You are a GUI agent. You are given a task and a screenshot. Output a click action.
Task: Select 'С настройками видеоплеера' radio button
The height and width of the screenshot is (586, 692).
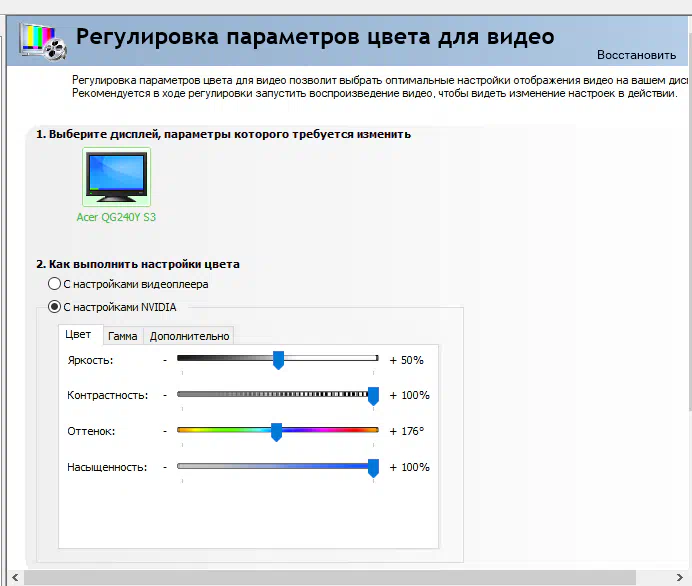pyautogui.click(x=55, y=285)
